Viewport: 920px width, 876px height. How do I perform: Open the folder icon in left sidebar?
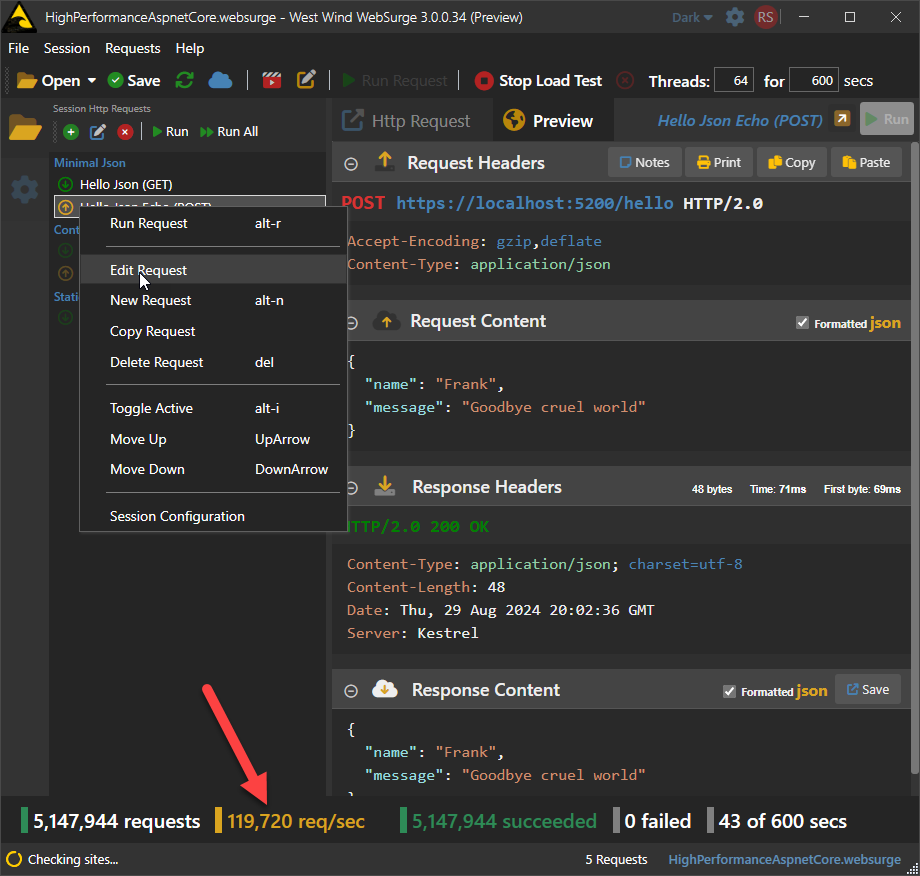point(25,128)
